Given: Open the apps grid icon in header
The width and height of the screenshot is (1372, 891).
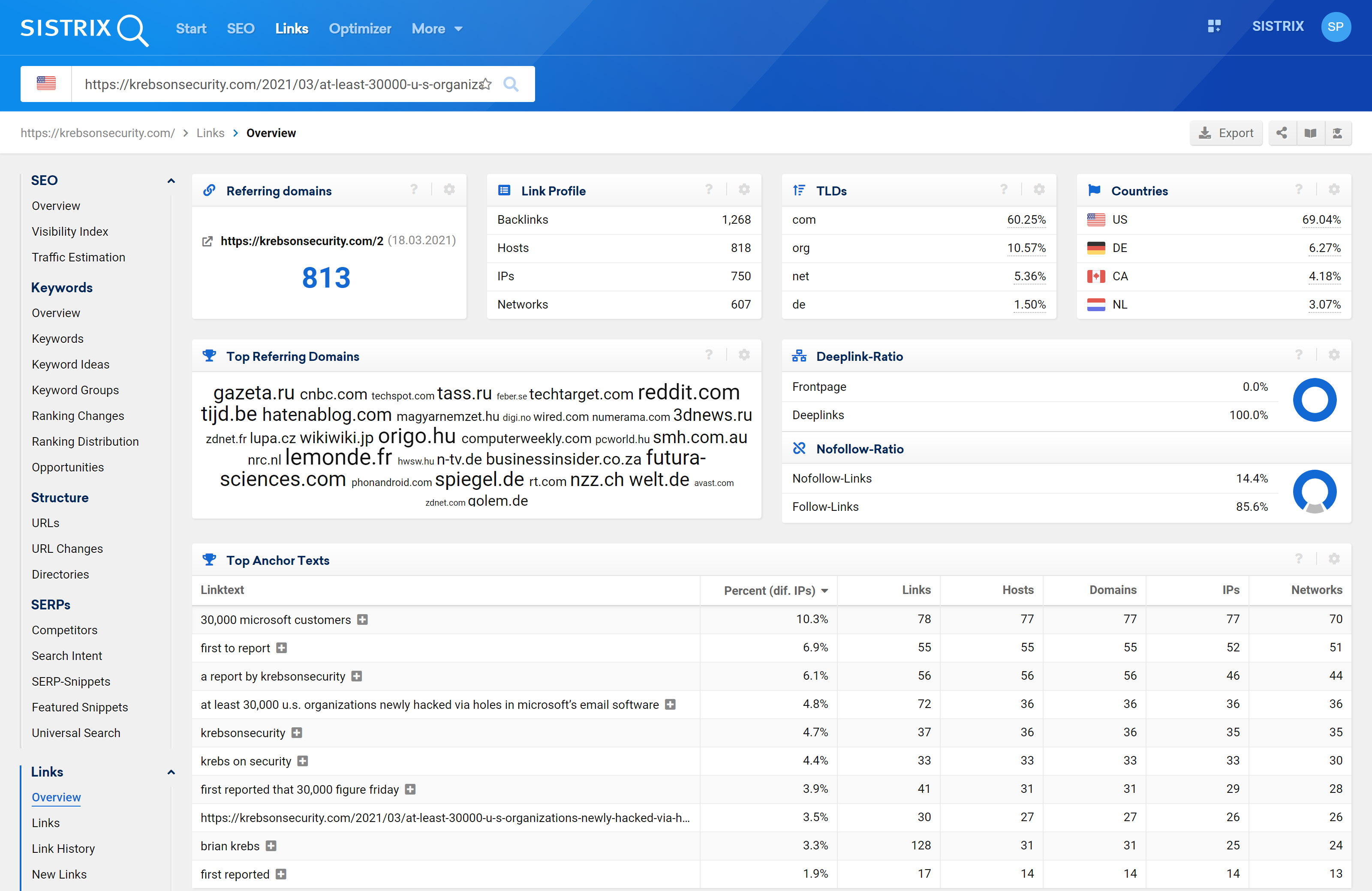Looking at the screenshot, I should [1214, 27].
